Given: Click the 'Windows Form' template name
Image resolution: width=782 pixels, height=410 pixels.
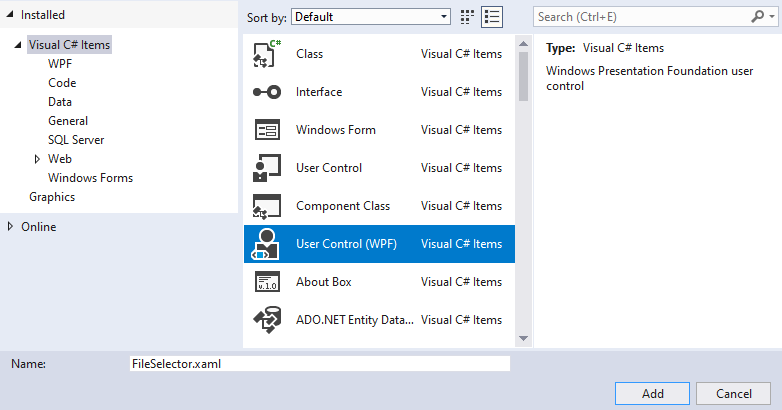Looking at the screenshot, I should coord(336,130).
